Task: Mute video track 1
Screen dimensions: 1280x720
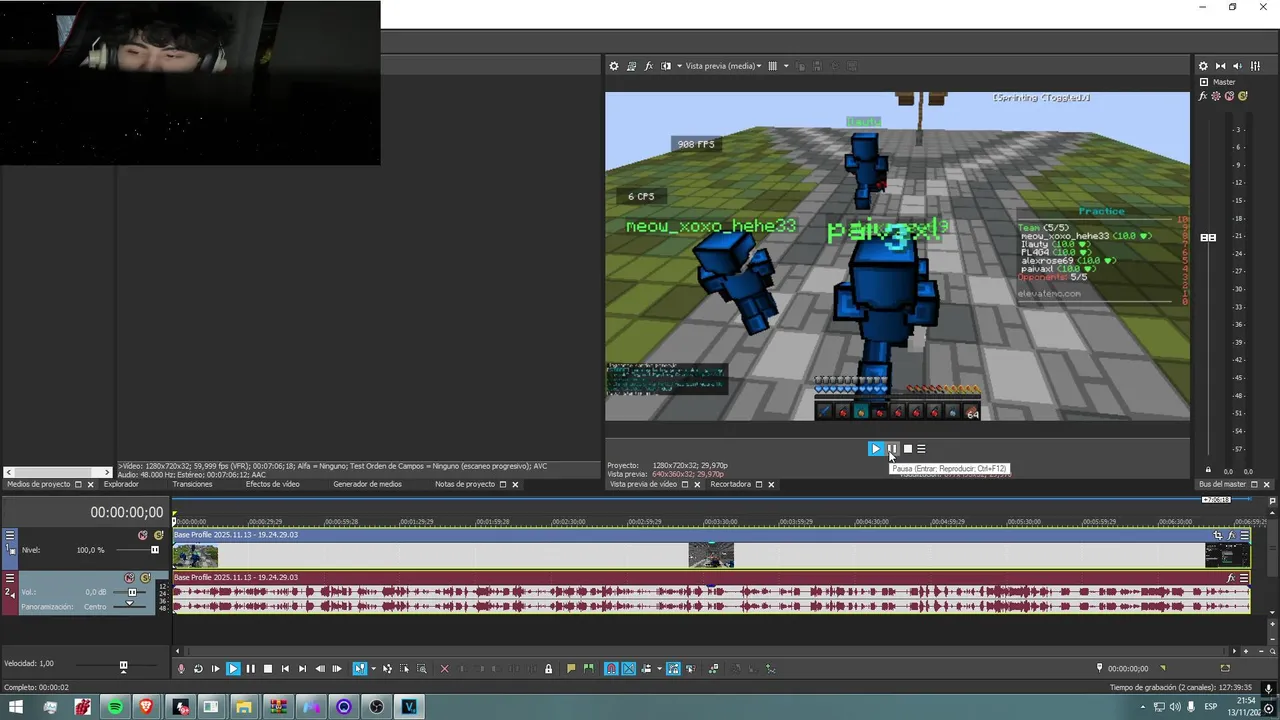Action: tap(143, 536)
